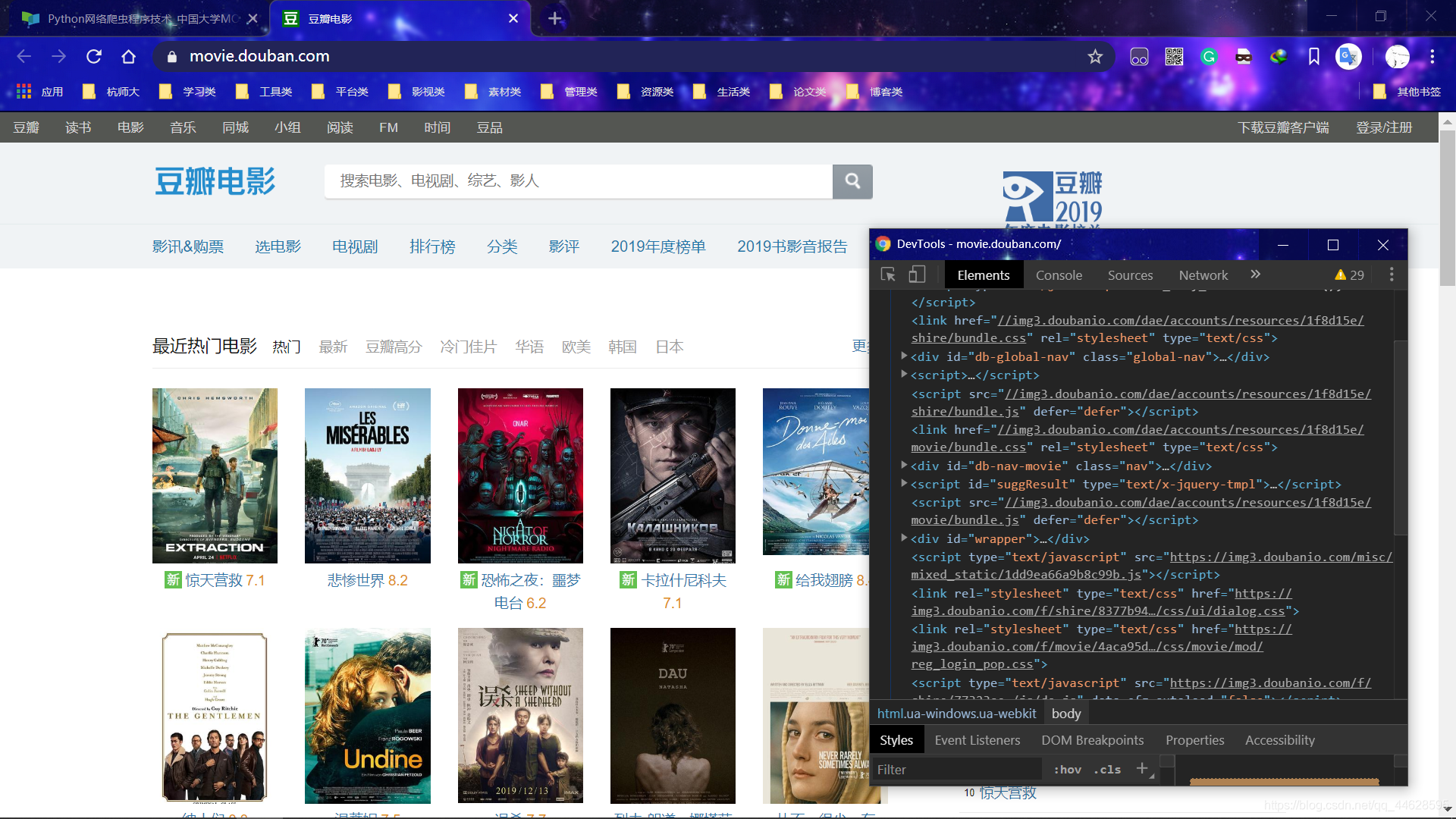Activate DevTools element inspector picker
This screenshot has height=819, width=1456.
(888, 275)
